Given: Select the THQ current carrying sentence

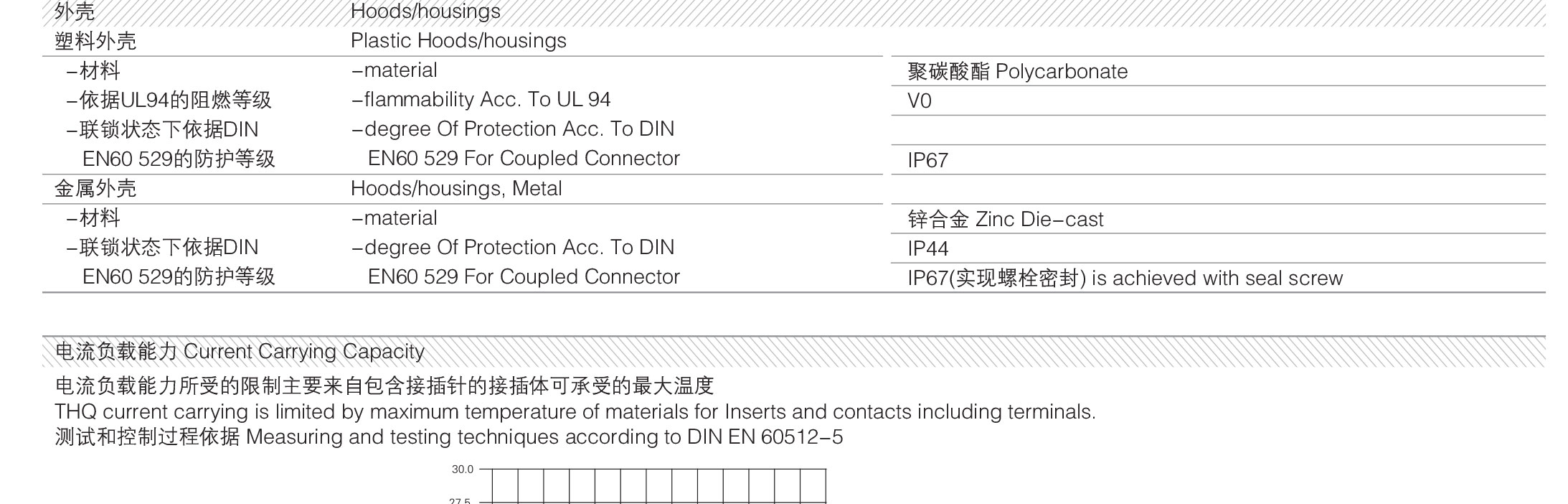Looking at the screenshot, I should (x=575, y=412).
